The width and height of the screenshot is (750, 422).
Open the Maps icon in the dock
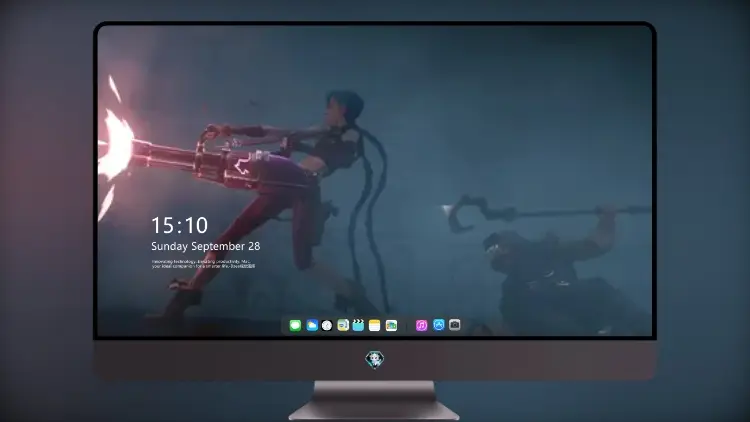click(x=342, y=325)
